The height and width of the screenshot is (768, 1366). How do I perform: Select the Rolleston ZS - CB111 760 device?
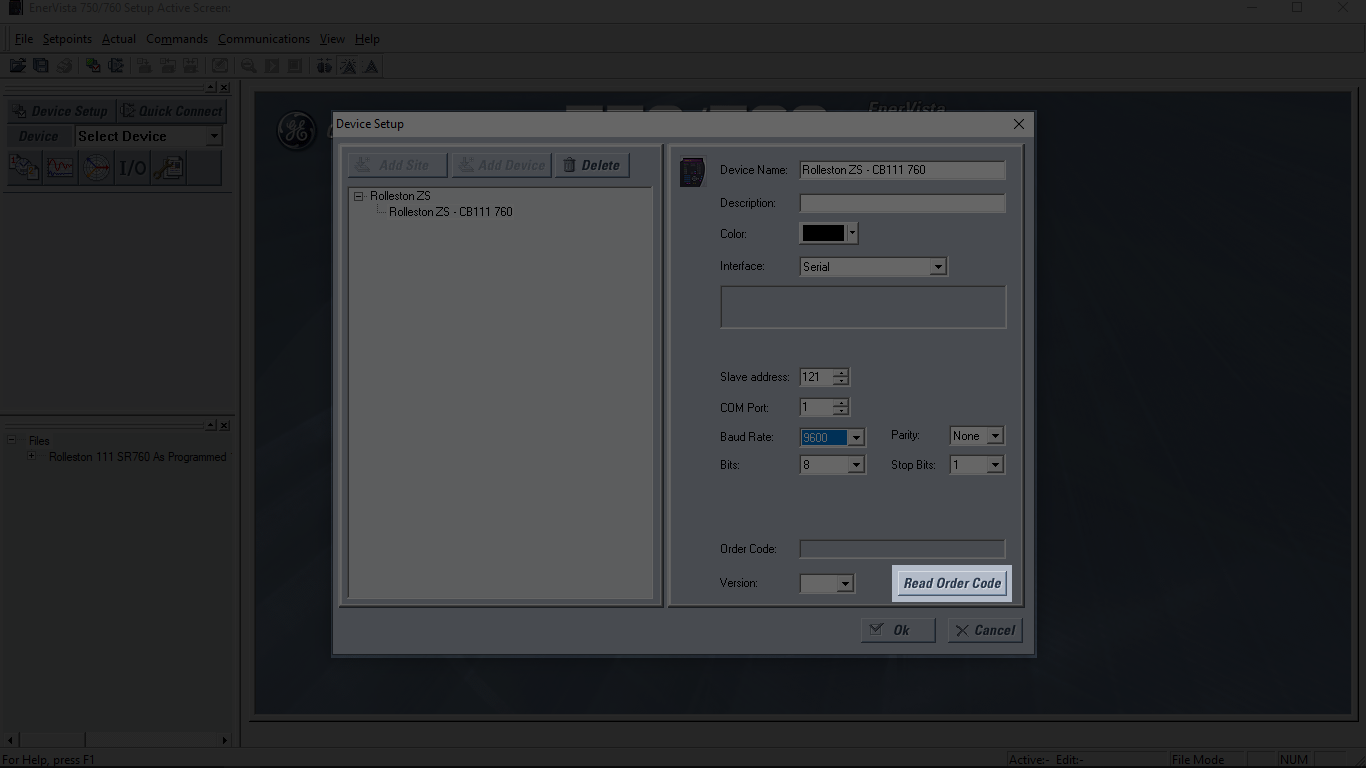pyautogui.click(x=451, y=212)
